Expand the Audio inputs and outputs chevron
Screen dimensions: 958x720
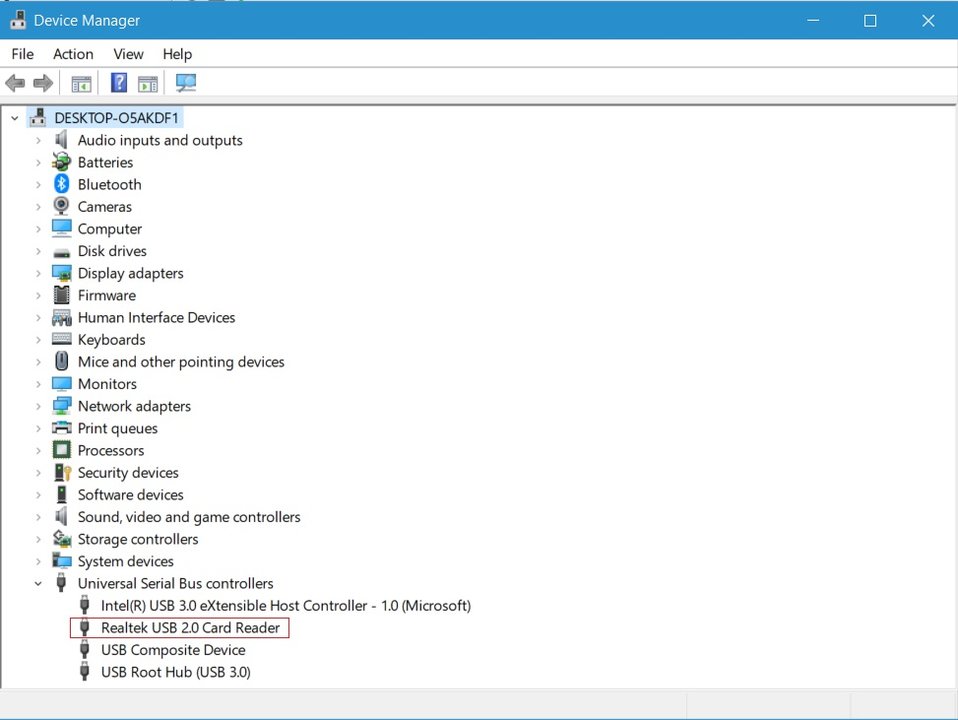38,141
